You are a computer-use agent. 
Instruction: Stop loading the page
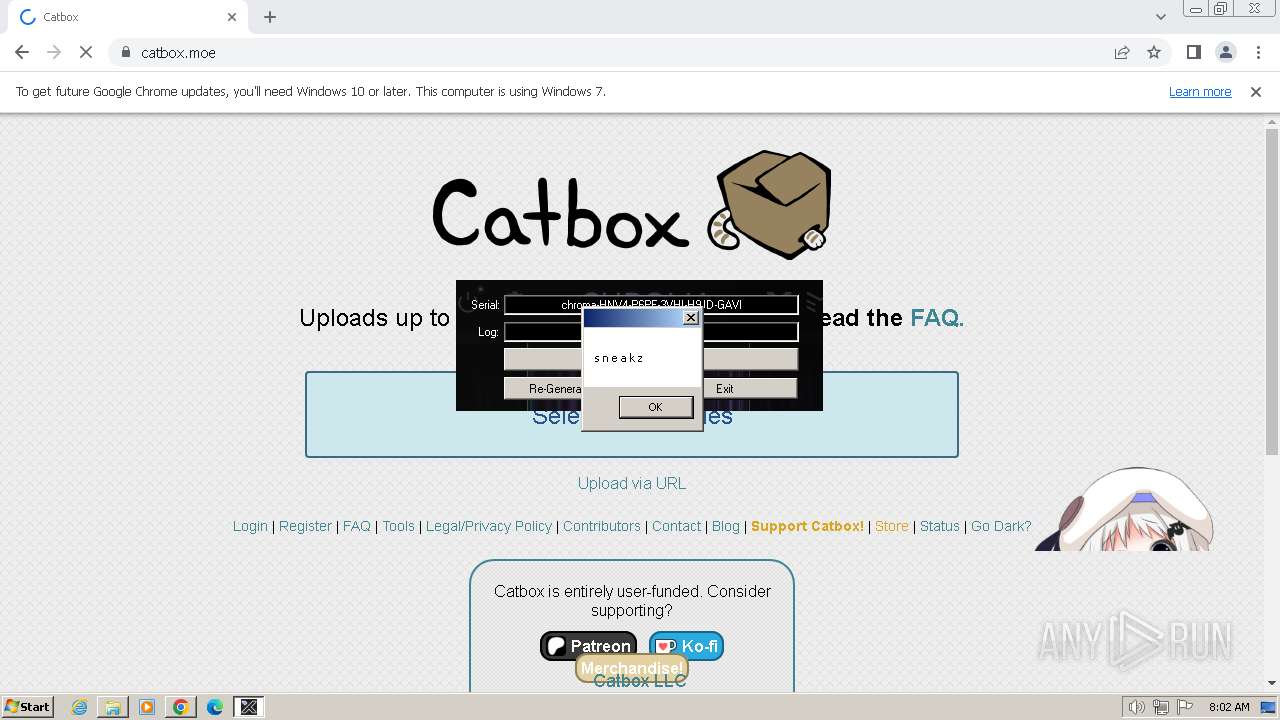pyautogui.click(x=86, y=52)
